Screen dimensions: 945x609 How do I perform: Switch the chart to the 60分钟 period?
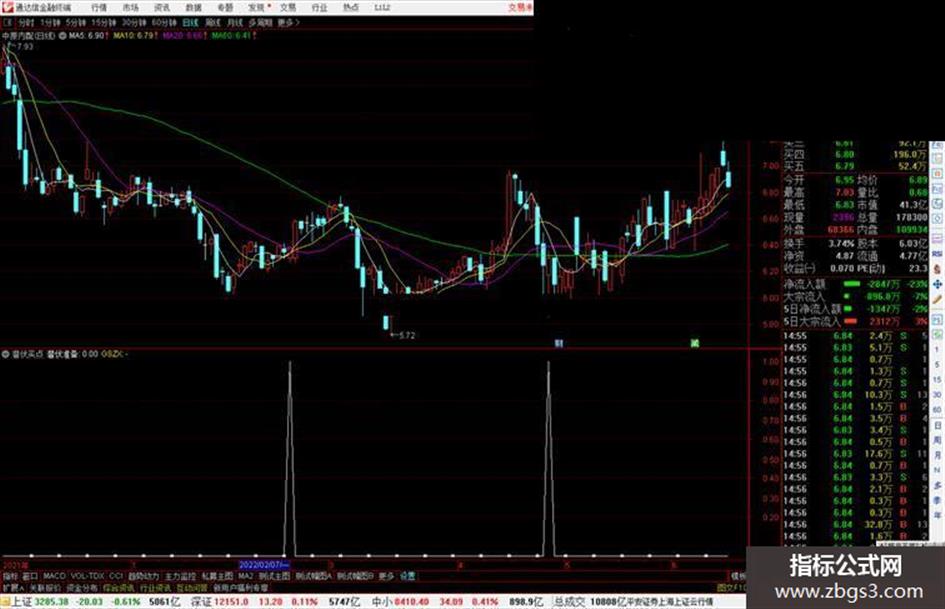[164, 23]
